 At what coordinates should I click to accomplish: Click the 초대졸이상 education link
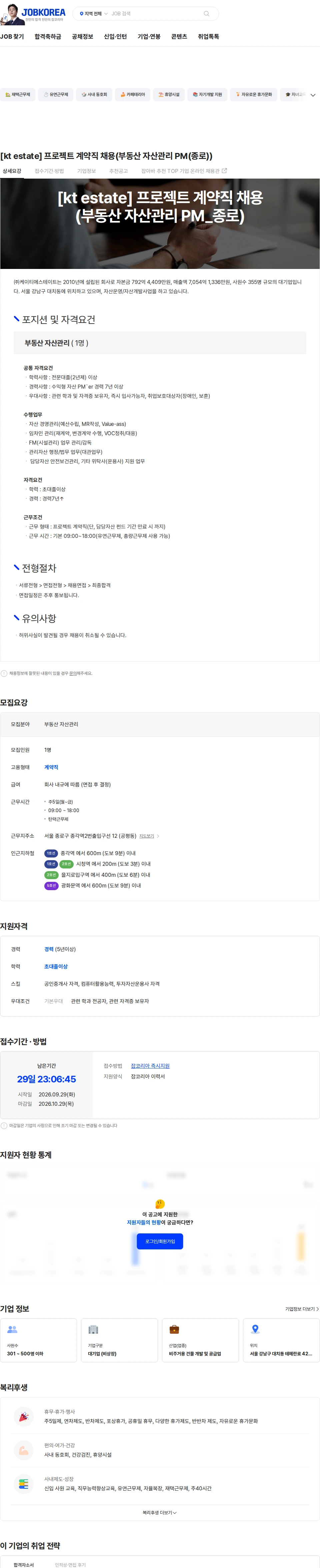point(56,966)
